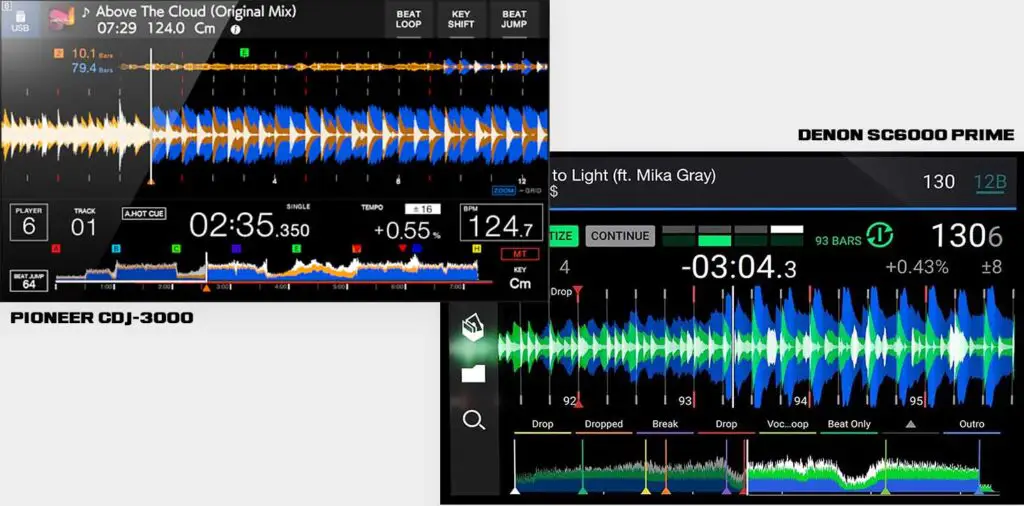Jump to hot cue E green marker above the track overview
1024x506 pixels.
(x=296, y=249)
